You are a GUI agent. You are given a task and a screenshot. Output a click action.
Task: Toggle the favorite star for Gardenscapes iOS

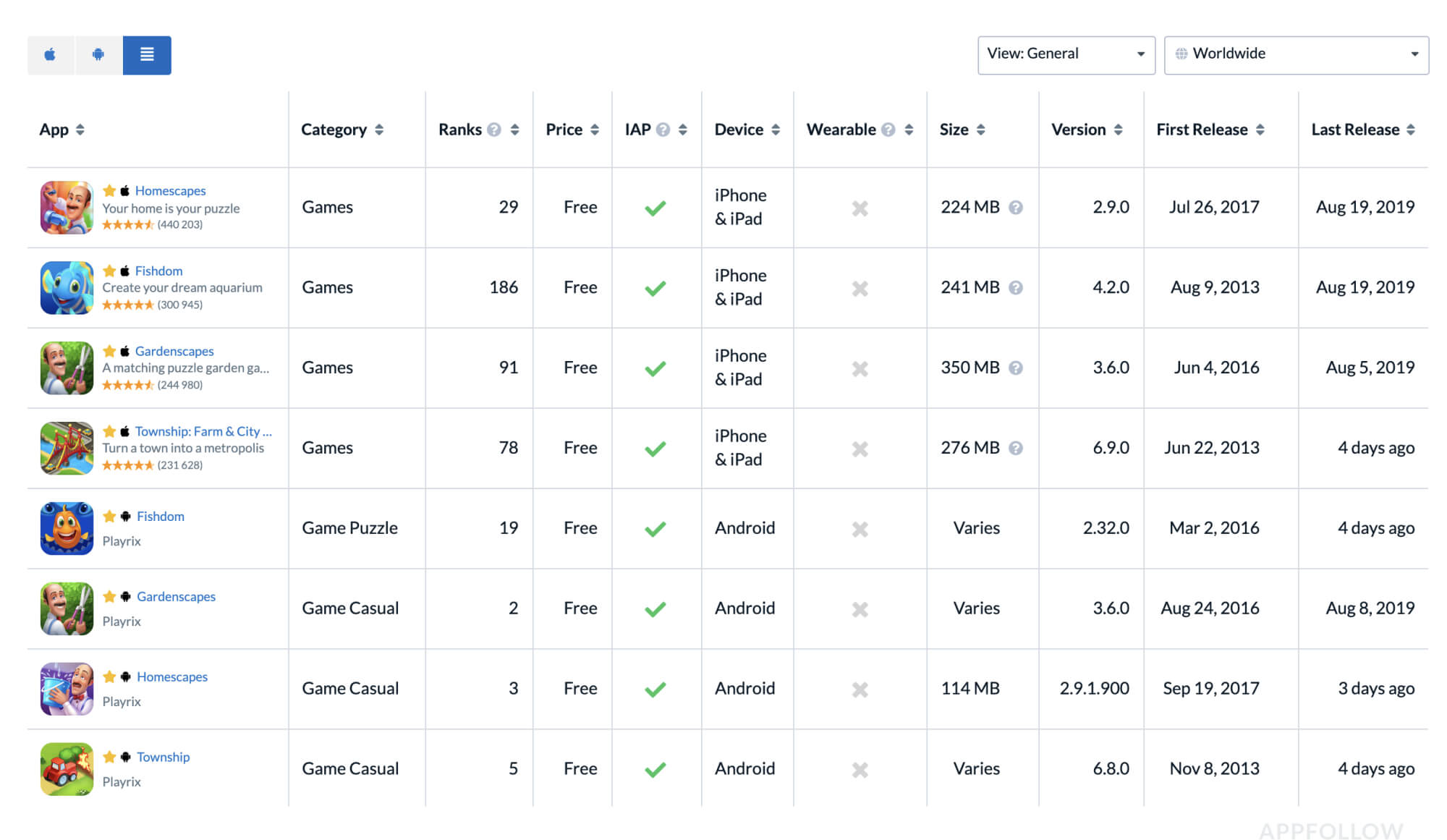coord(109,351)
